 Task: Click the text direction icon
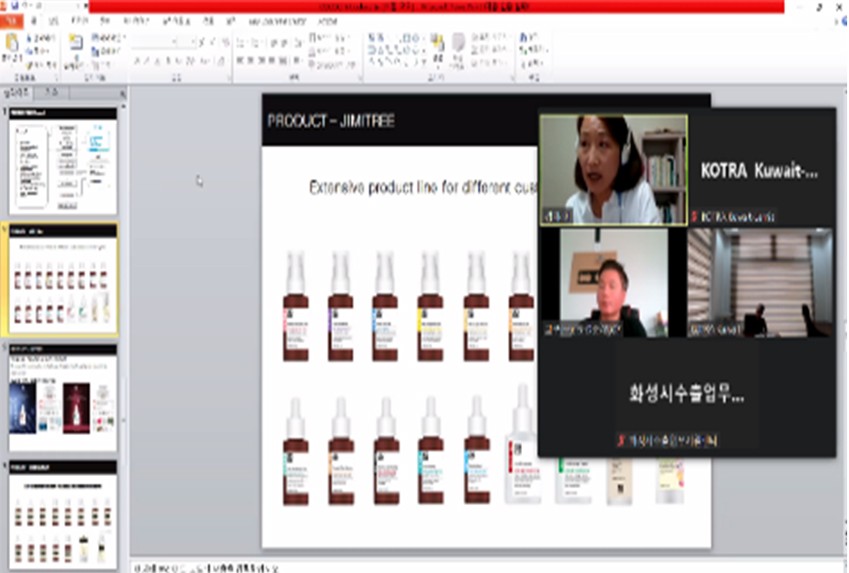(x=313, y=38)
